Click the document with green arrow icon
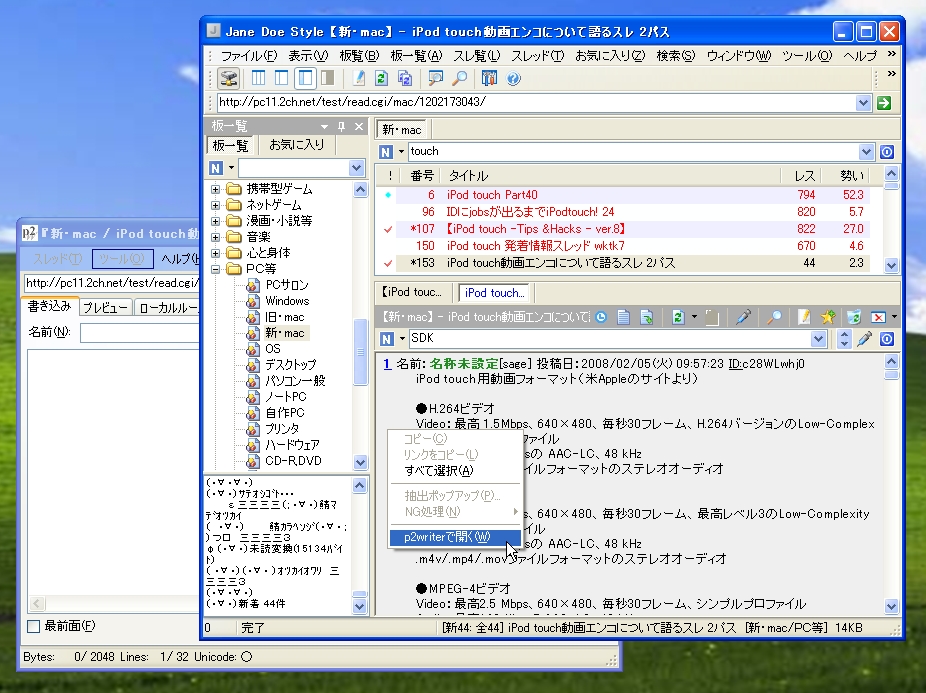The width and height of the screenshot is (926, 693). [x=647, y=317]
